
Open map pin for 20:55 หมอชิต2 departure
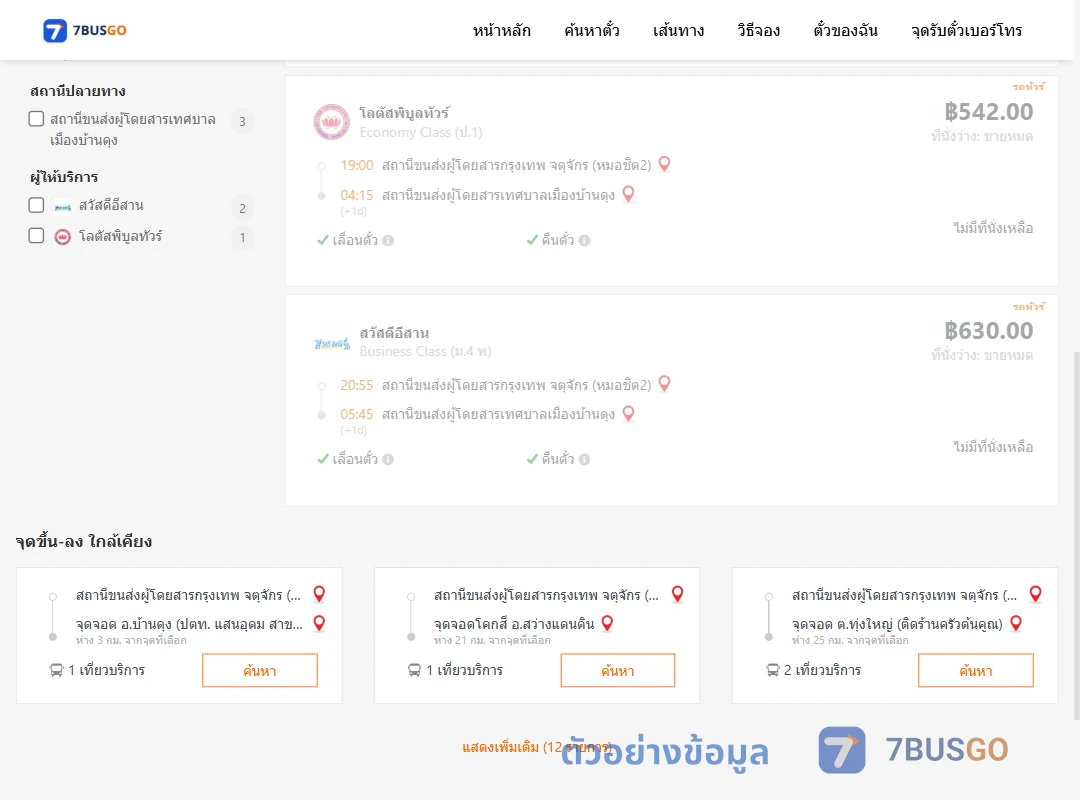click(665, 384)
